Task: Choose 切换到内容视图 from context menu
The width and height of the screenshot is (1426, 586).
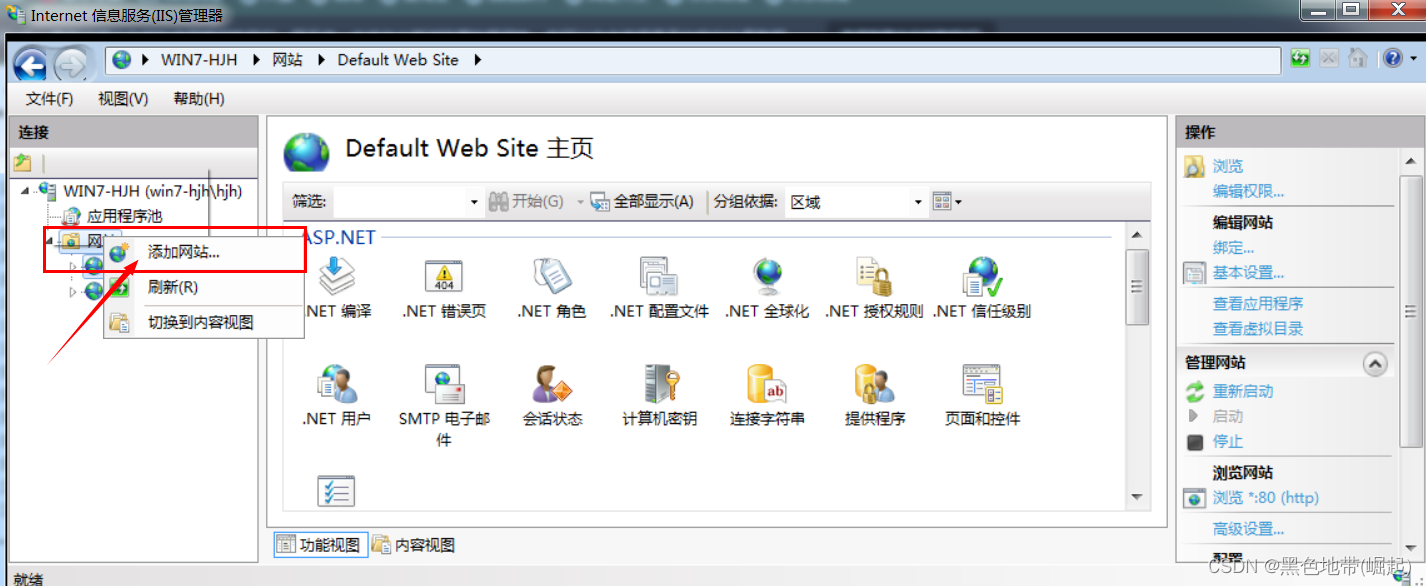Action: pos(204,322)
